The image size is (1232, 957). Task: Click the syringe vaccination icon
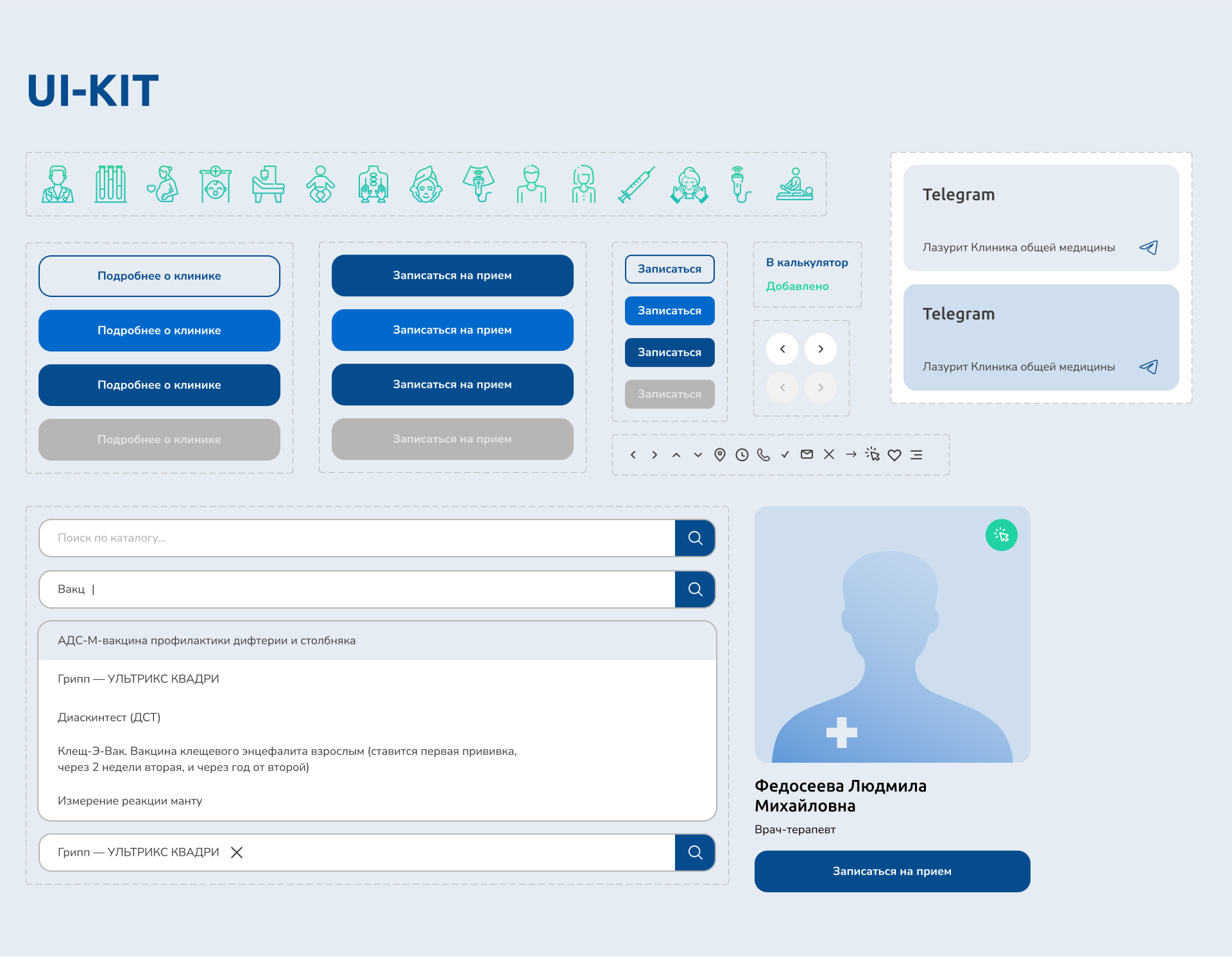pyautogui.click(x=636, y=185)
